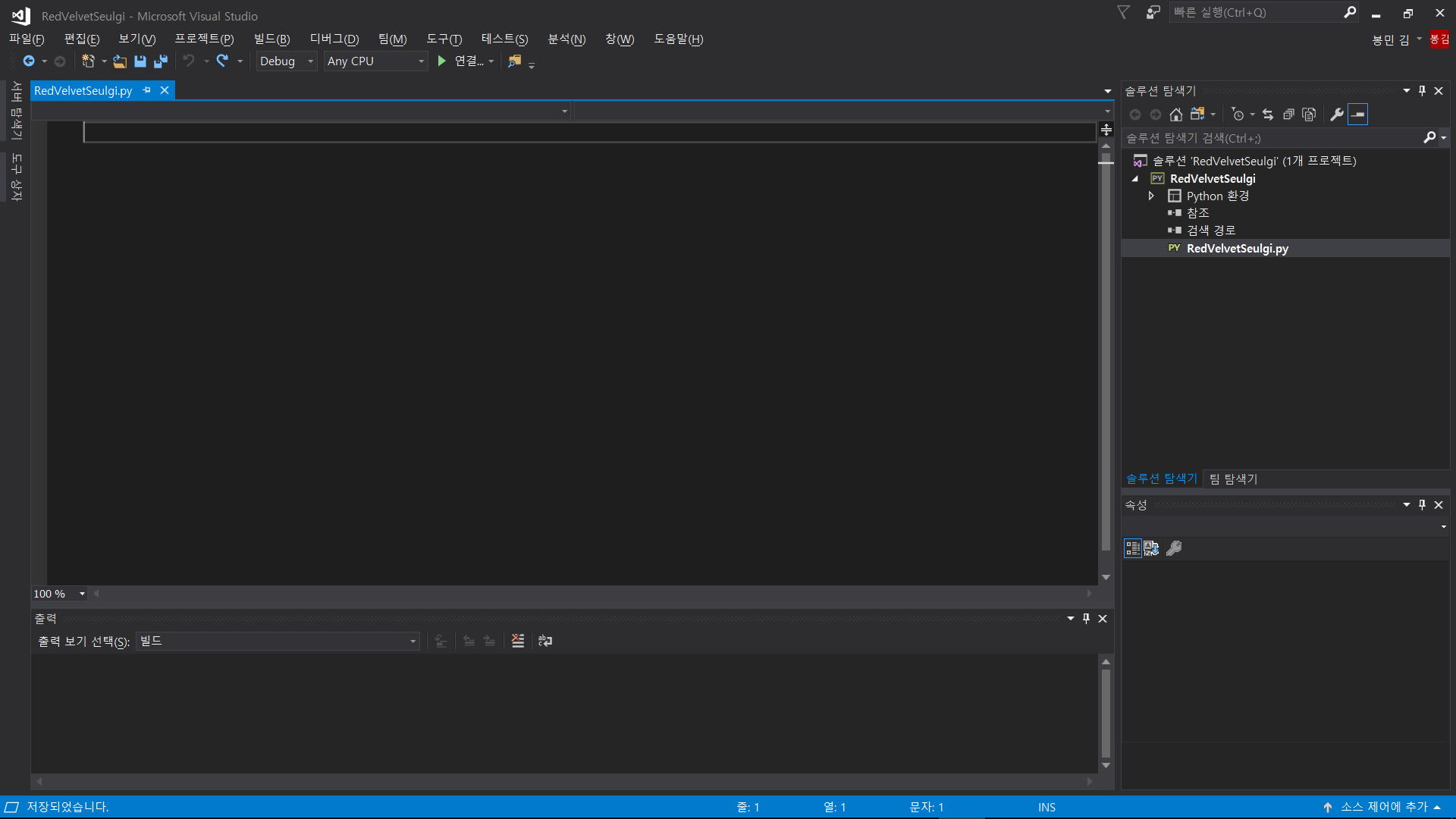
Task: Click Home icon in Solution Explorer toolbar
Action: pyautogui.click(x=1175, y=115)
